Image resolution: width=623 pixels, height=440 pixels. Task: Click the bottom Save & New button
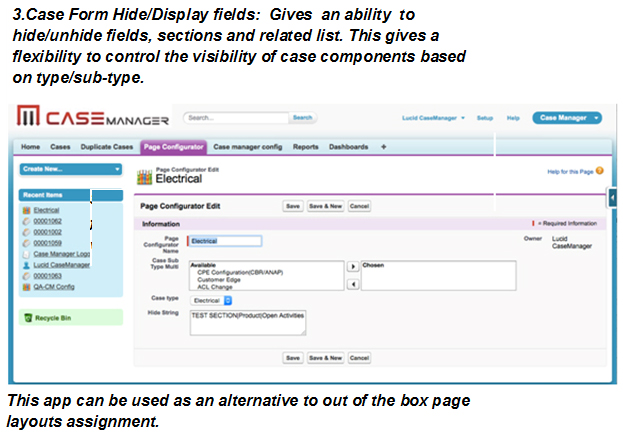[325, 358]
